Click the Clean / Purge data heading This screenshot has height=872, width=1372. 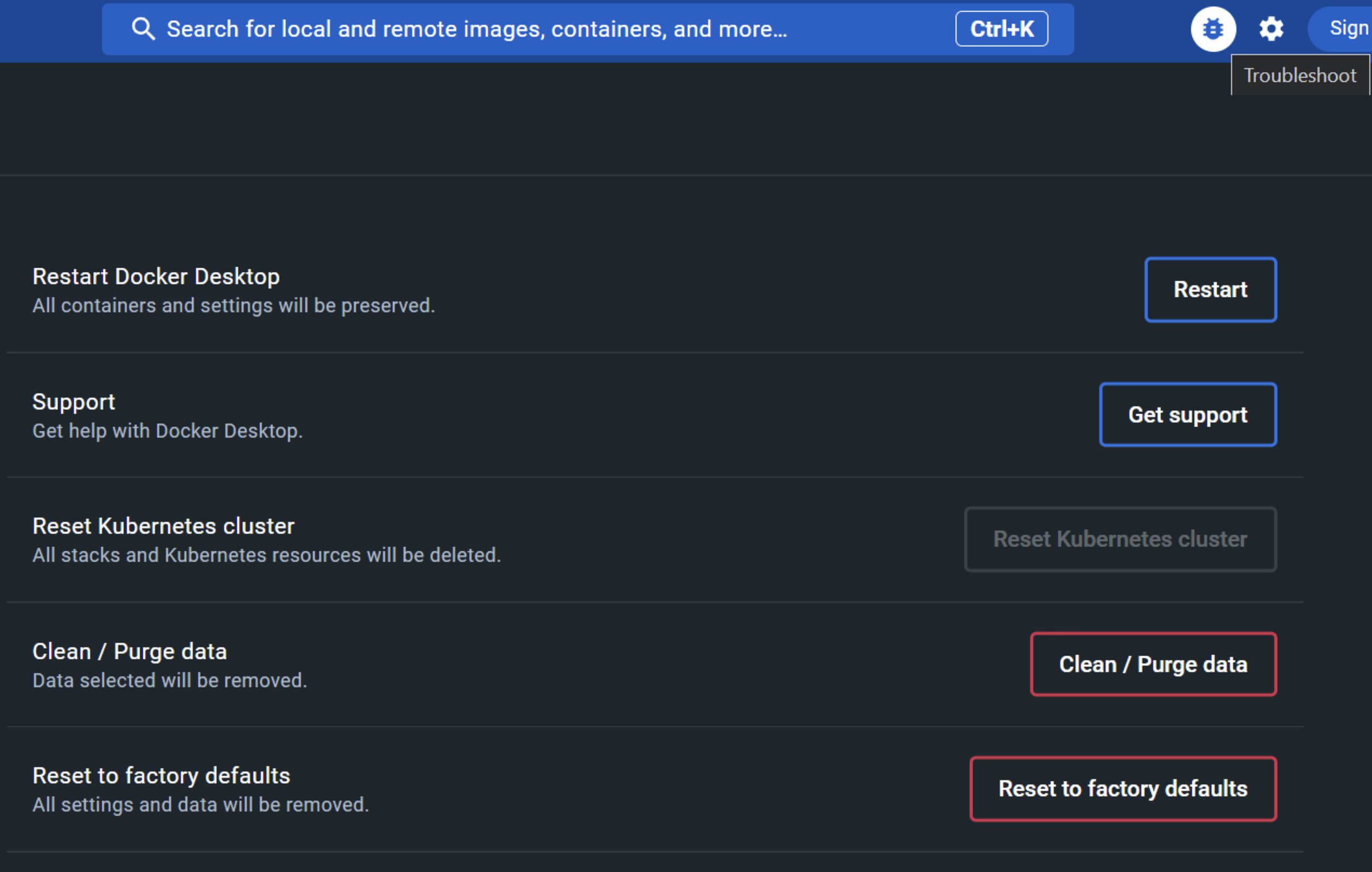pyautogui.click(x=130, y=652)
